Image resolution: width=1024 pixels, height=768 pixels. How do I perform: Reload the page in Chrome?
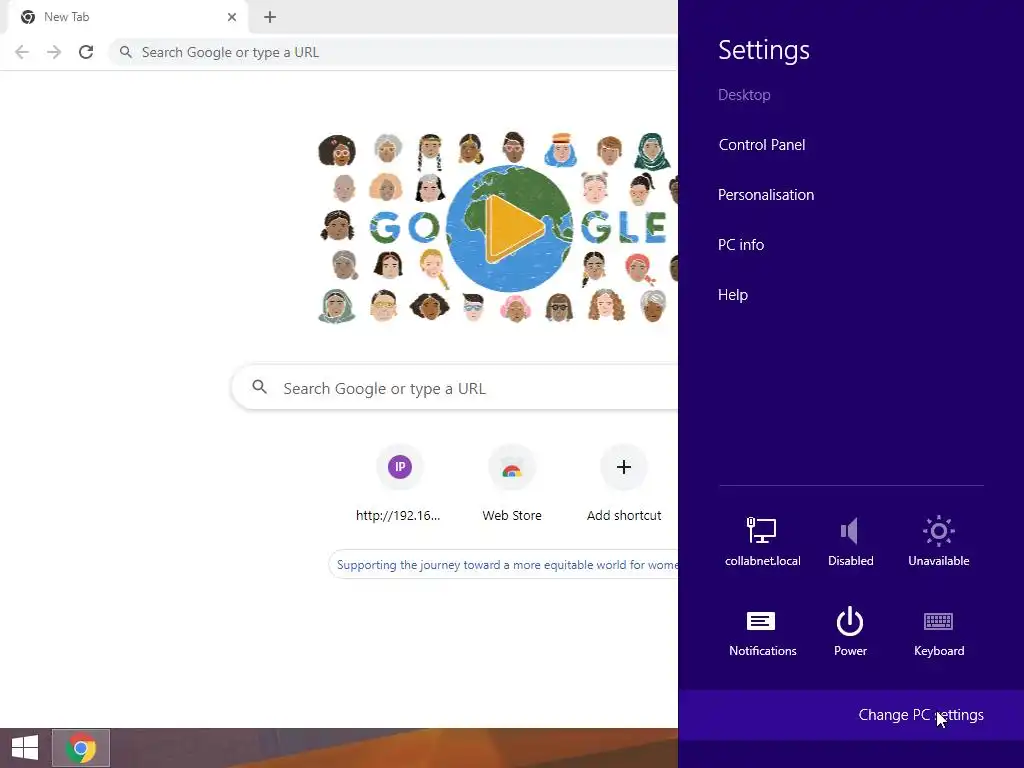point(86,52)
